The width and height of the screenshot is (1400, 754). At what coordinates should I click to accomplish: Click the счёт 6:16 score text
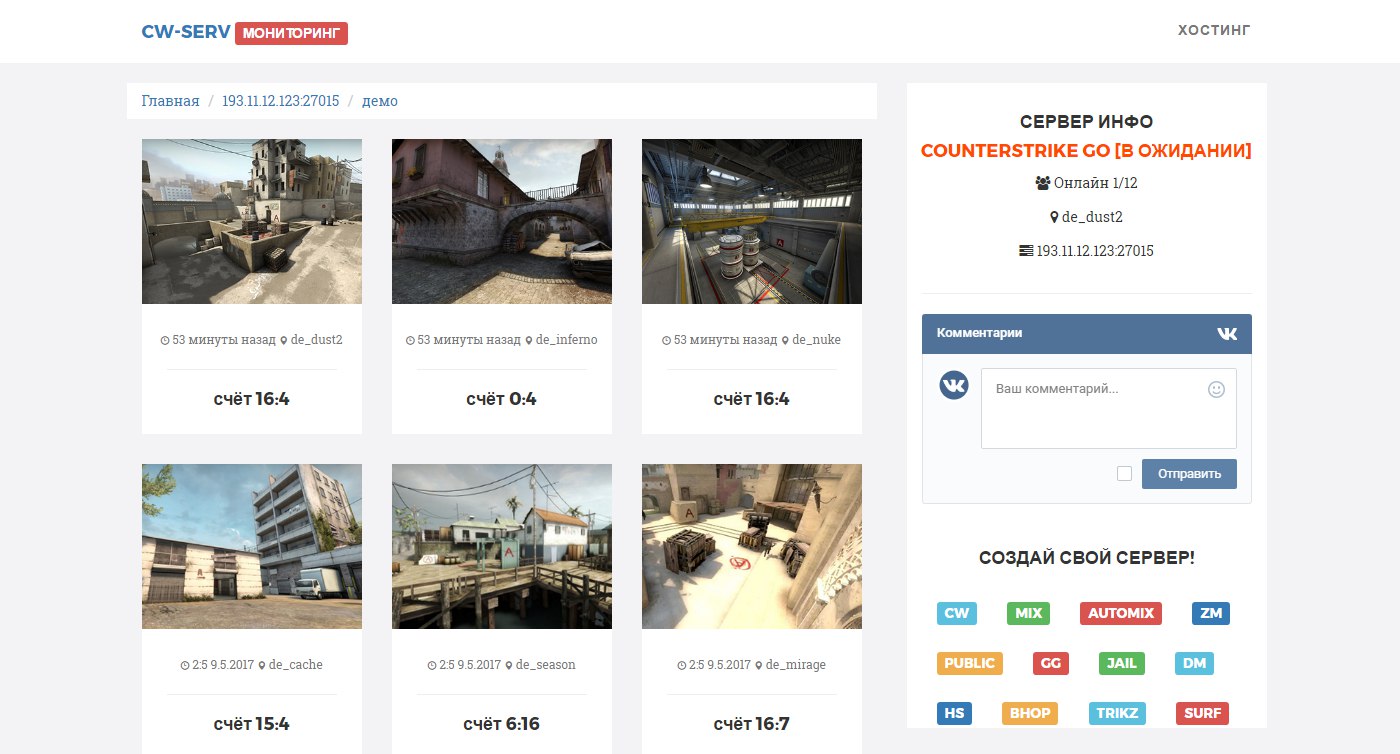pyautogui.click(x=502, y=724)
